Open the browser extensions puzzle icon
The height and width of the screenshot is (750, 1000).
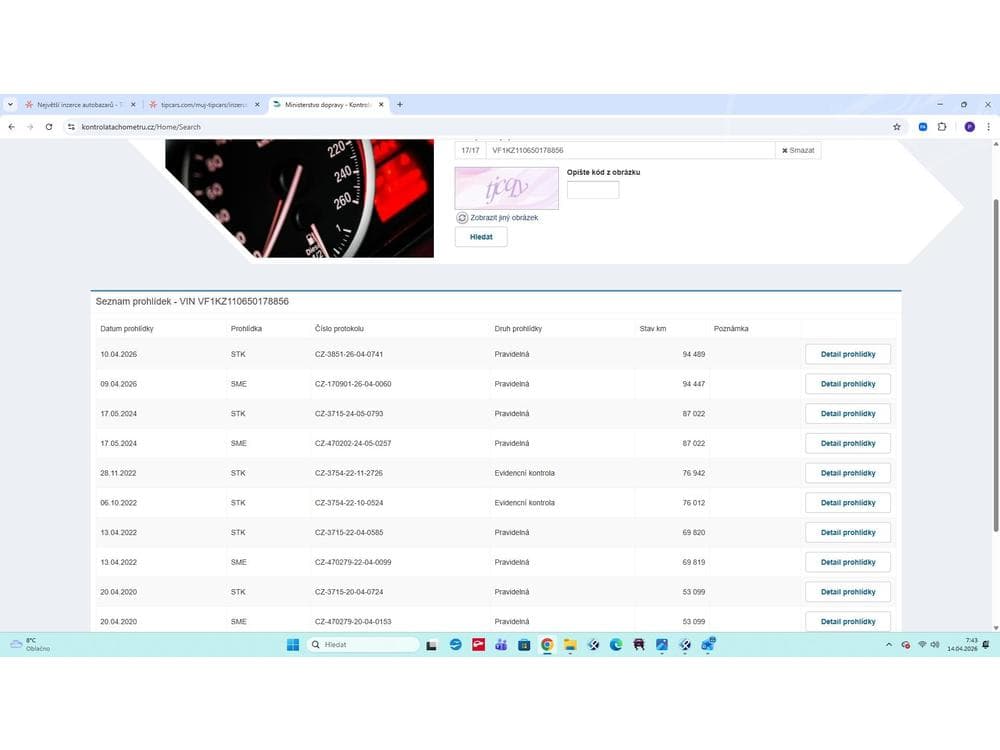tap(942, 127)
